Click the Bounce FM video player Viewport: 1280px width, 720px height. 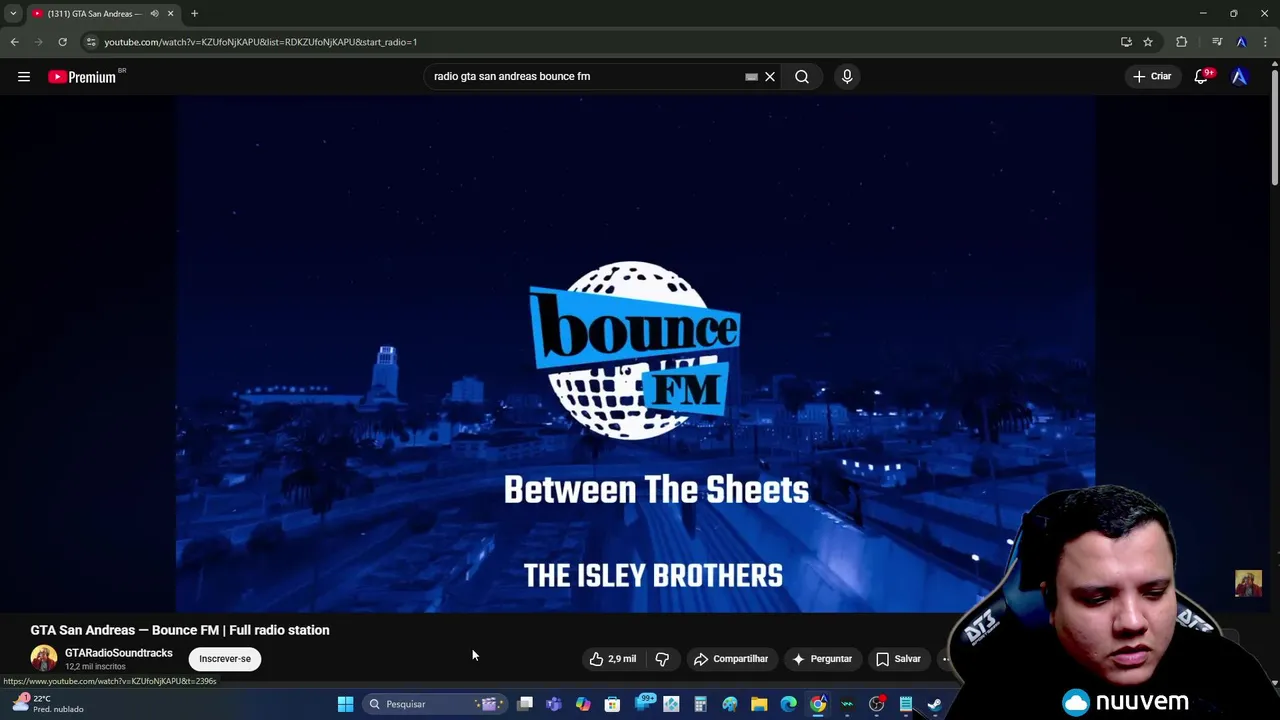[x=636, y=354]
